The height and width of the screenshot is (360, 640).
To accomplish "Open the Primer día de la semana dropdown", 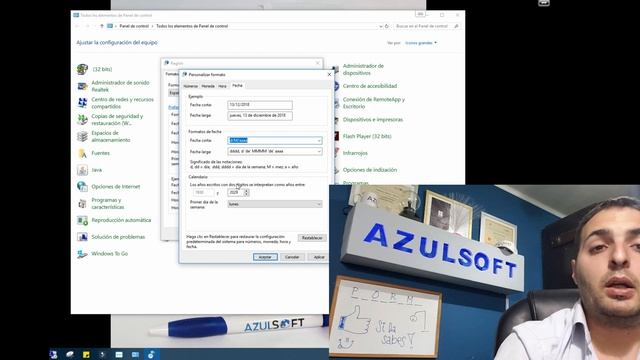I will pos(275,204).
